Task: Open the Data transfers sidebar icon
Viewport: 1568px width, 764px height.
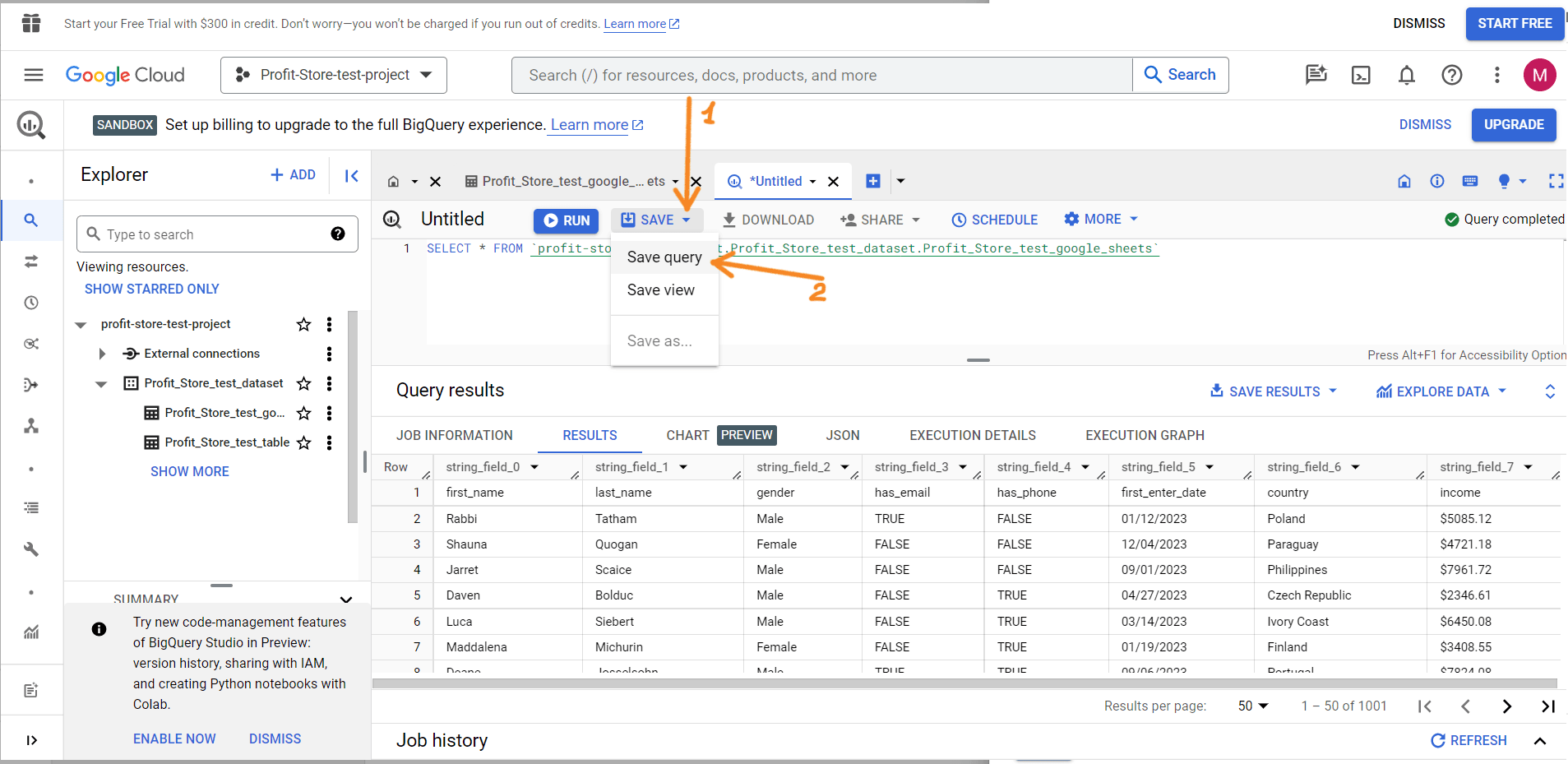Action: [x=31, y=262]
